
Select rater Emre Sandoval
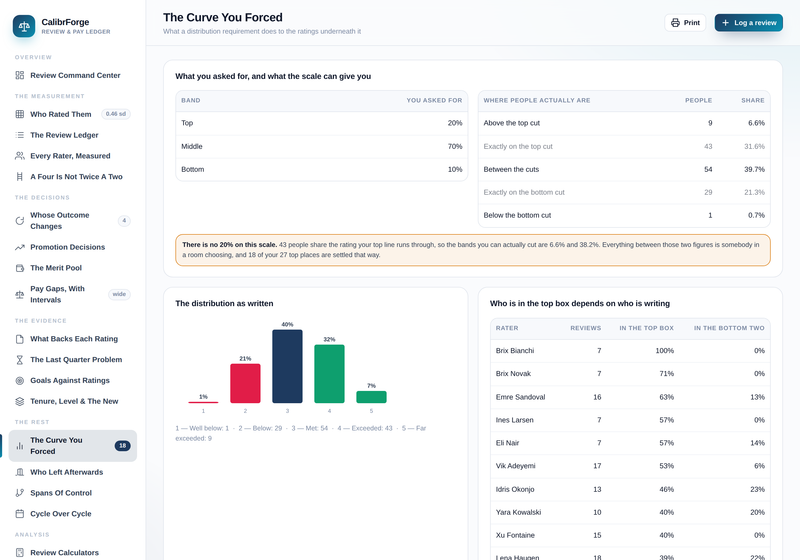630,397
